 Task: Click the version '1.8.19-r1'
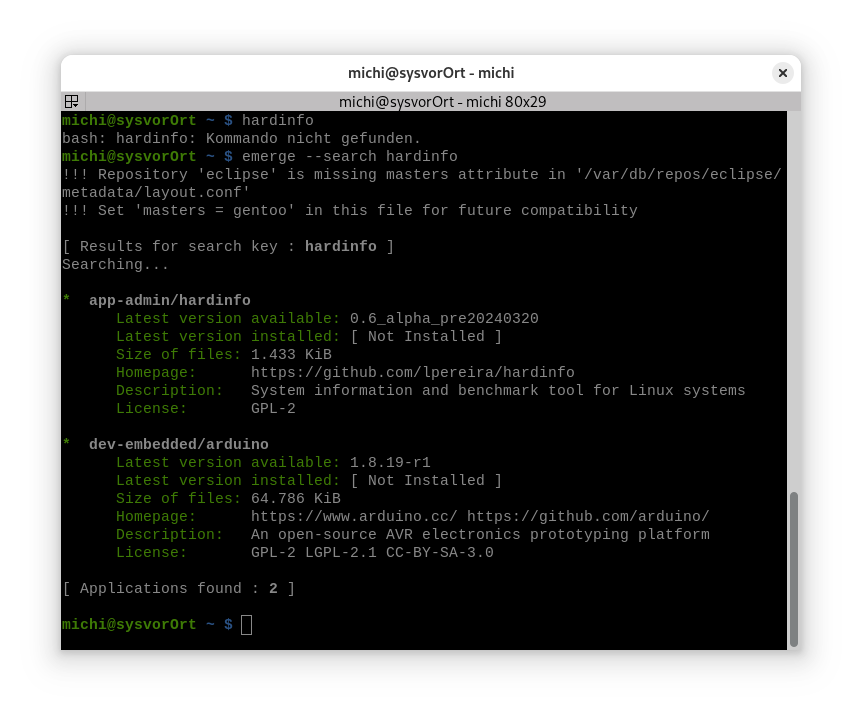tap(390, 462)
